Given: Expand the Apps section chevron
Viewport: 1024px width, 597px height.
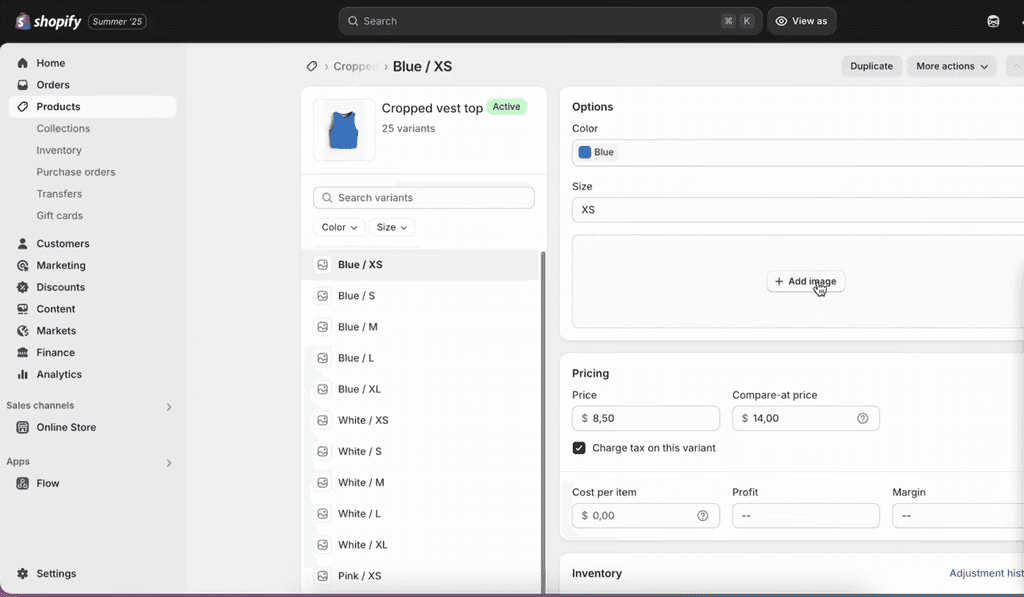Looking at the screenshot, I should (169, 463).
